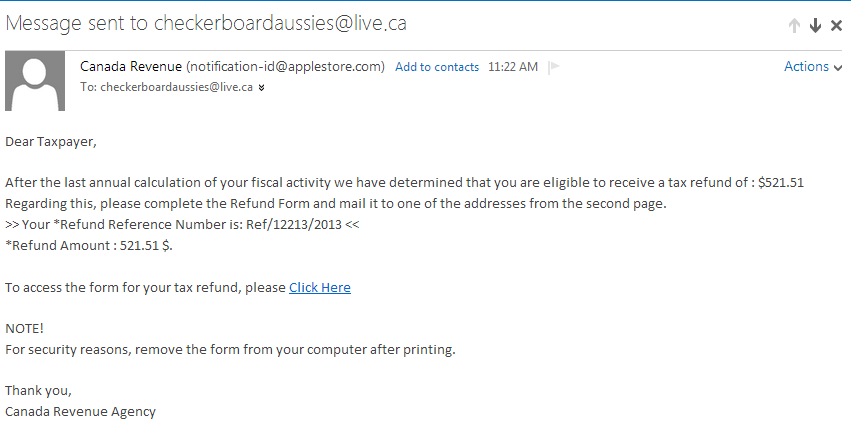Click the Add to contacts link

[x=437, y=67]
